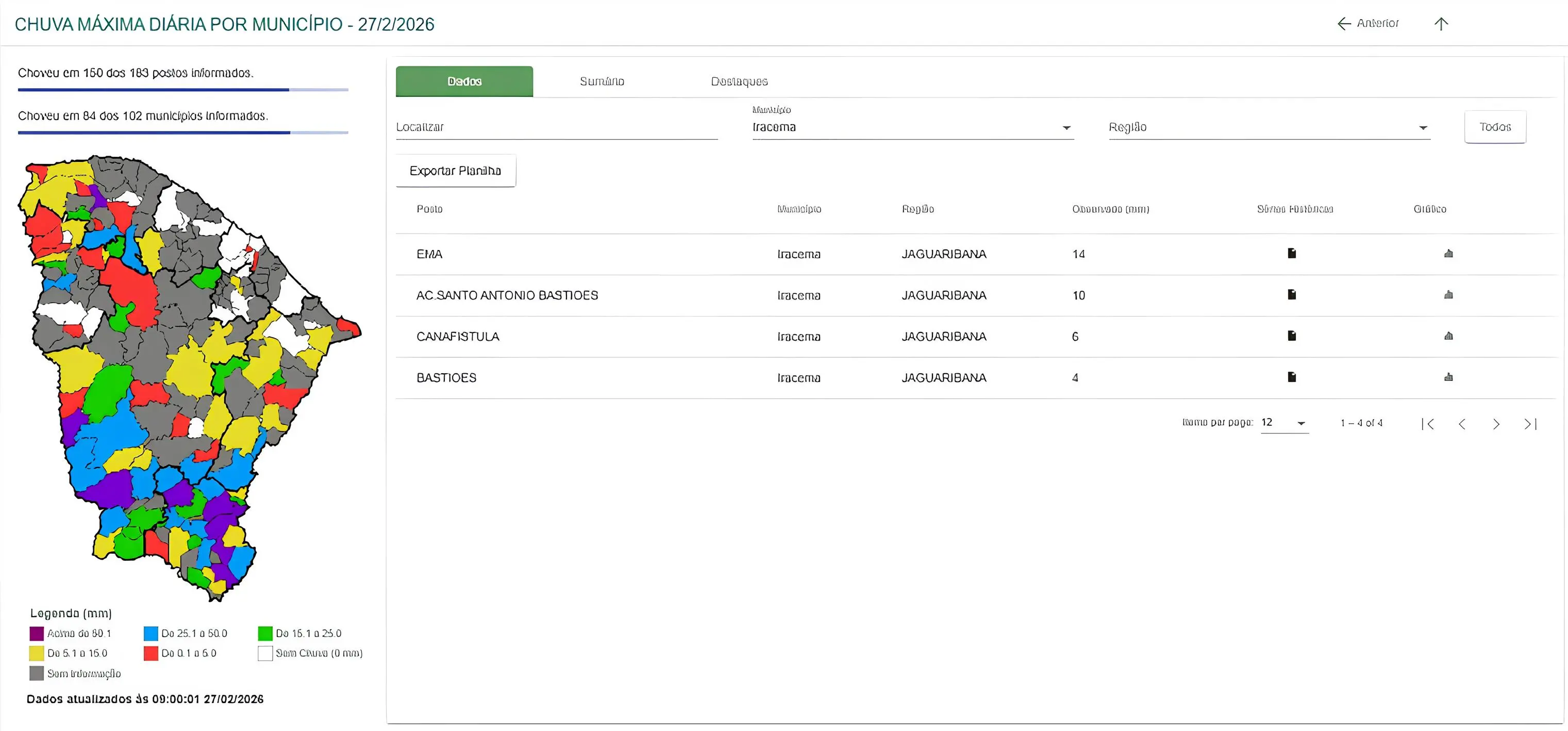
Task: Switch to the Destaques tab
Action: tap(739, 81)
